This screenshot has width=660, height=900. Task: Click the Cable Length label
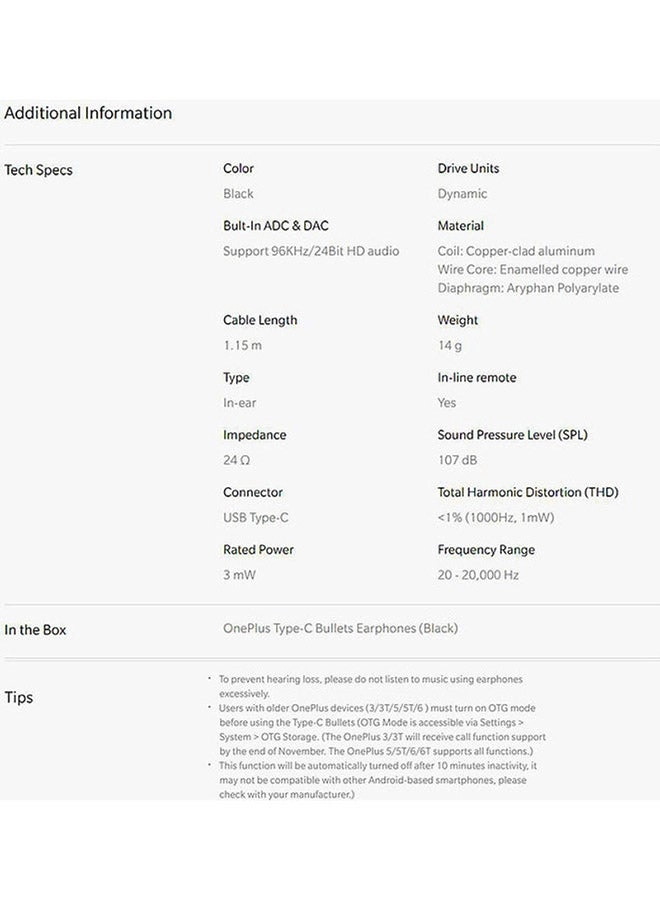click(x=260, y=320)
